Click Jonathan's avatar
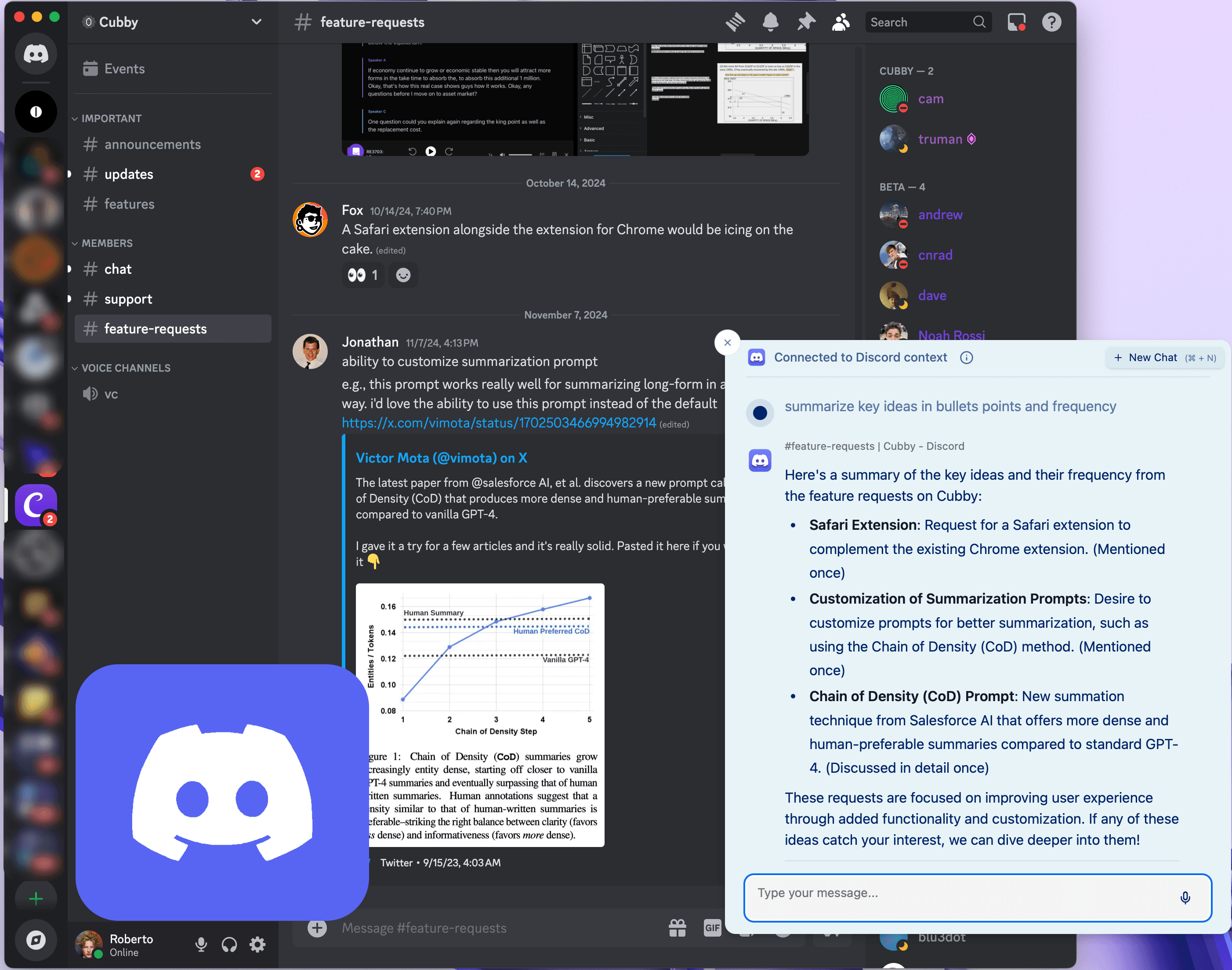This screenshot has width=1232, height=970. click(310, 351)
